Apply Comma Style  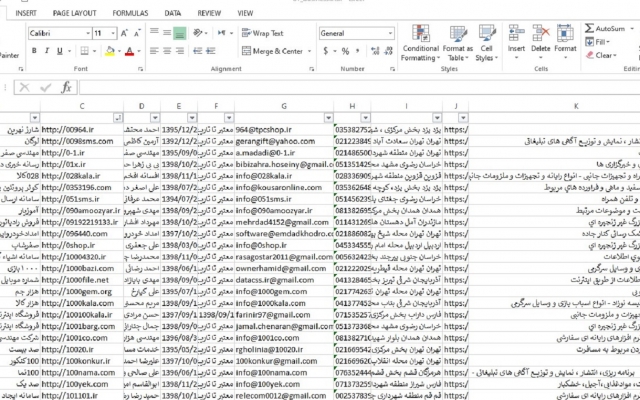click(x=358, y=51)
